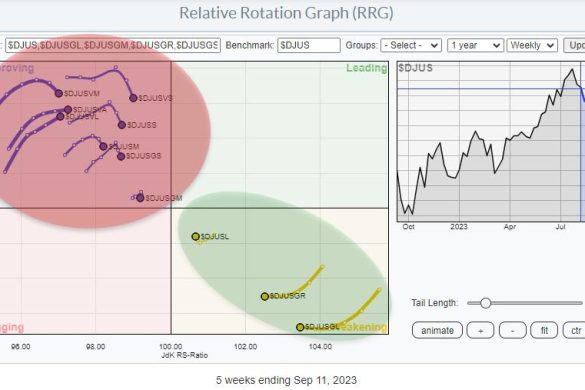Click the $DJUSGR yellow data point
This screenshot has height=390, width=585.
[x=265, y=296]
